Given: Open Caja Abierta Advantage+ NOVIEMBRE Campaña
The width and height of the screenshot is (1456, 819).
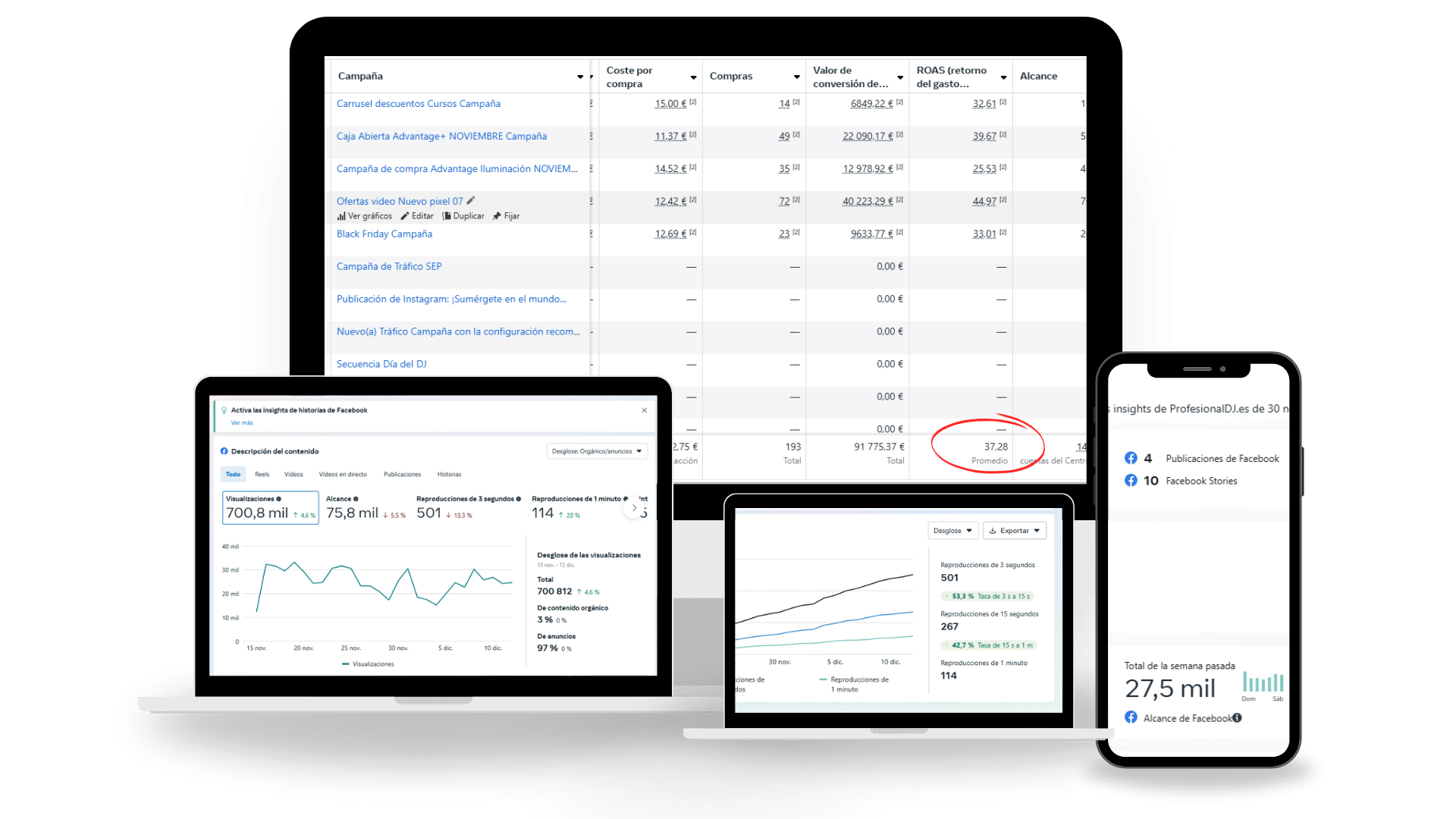Looking at the screenshot, I should click(x=441, y=136).
